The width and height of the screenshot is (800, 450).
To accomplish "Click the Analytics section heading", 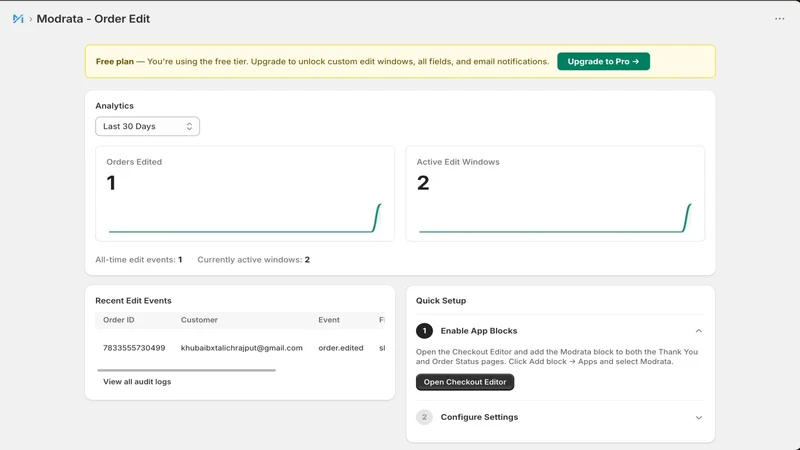I will [x=114, y=106].
